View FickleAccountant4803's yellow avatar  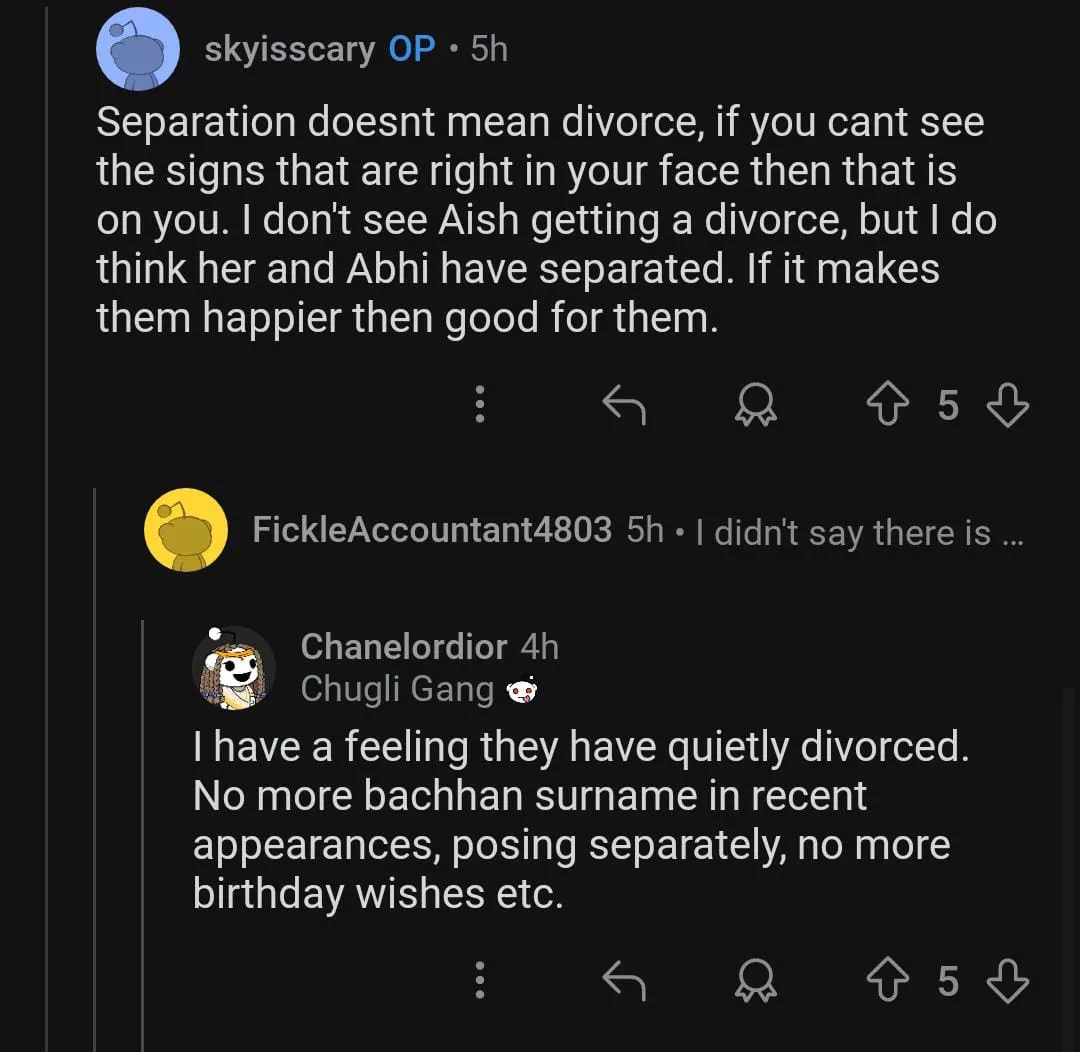[186, 530]
